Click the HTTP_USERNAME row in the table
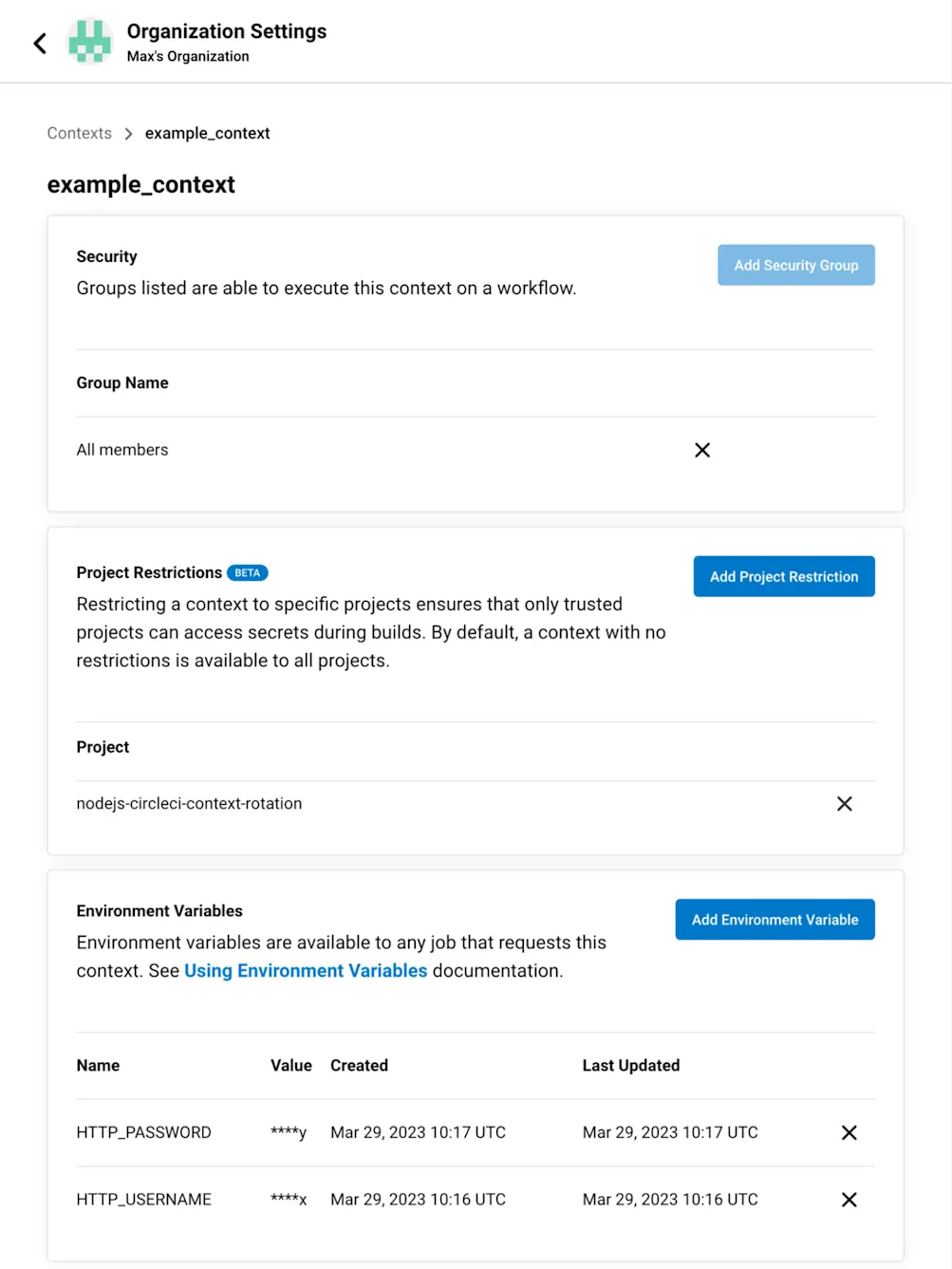 click(144, 1199)
